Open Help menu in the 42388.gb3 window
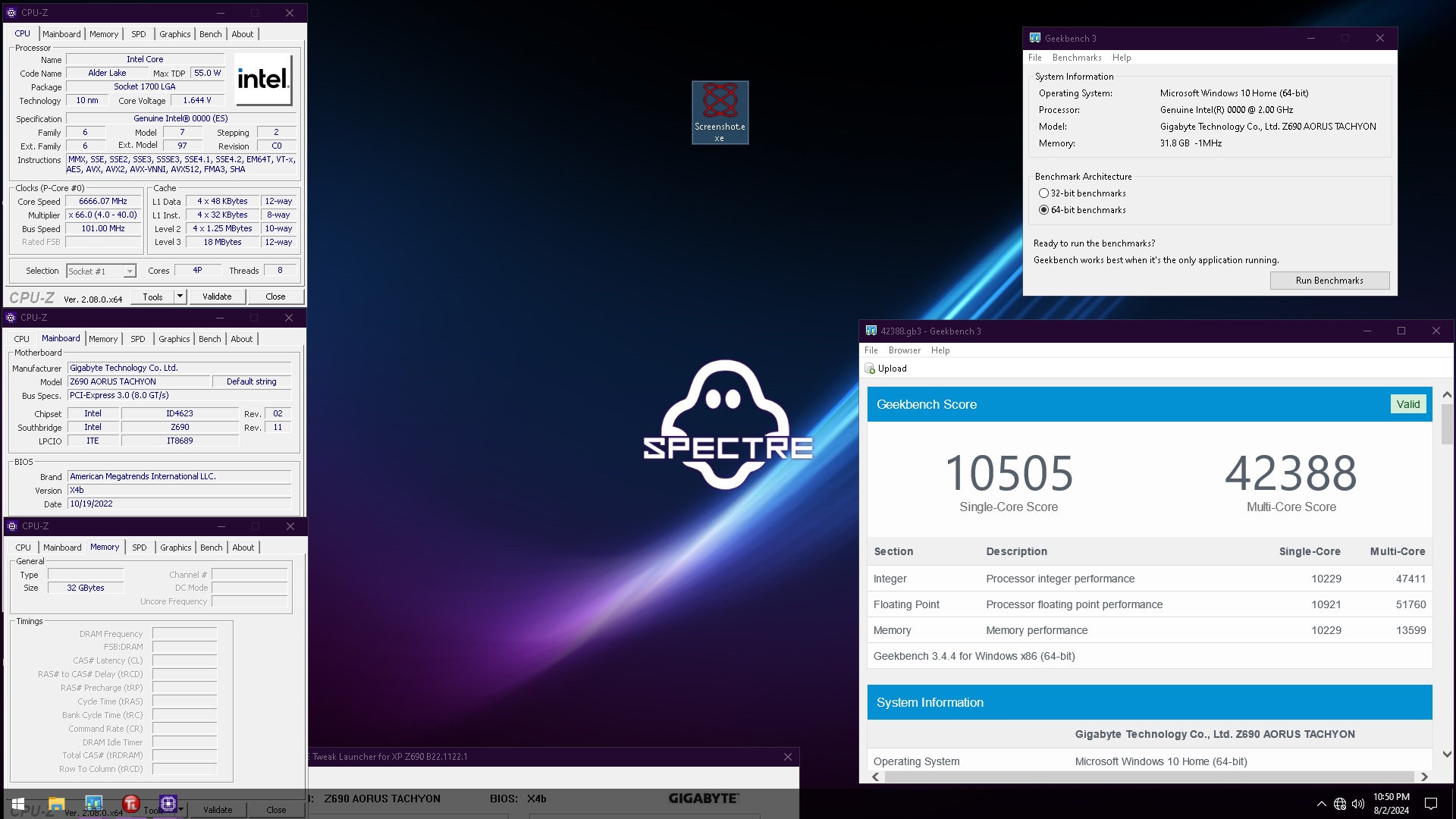 940,350
